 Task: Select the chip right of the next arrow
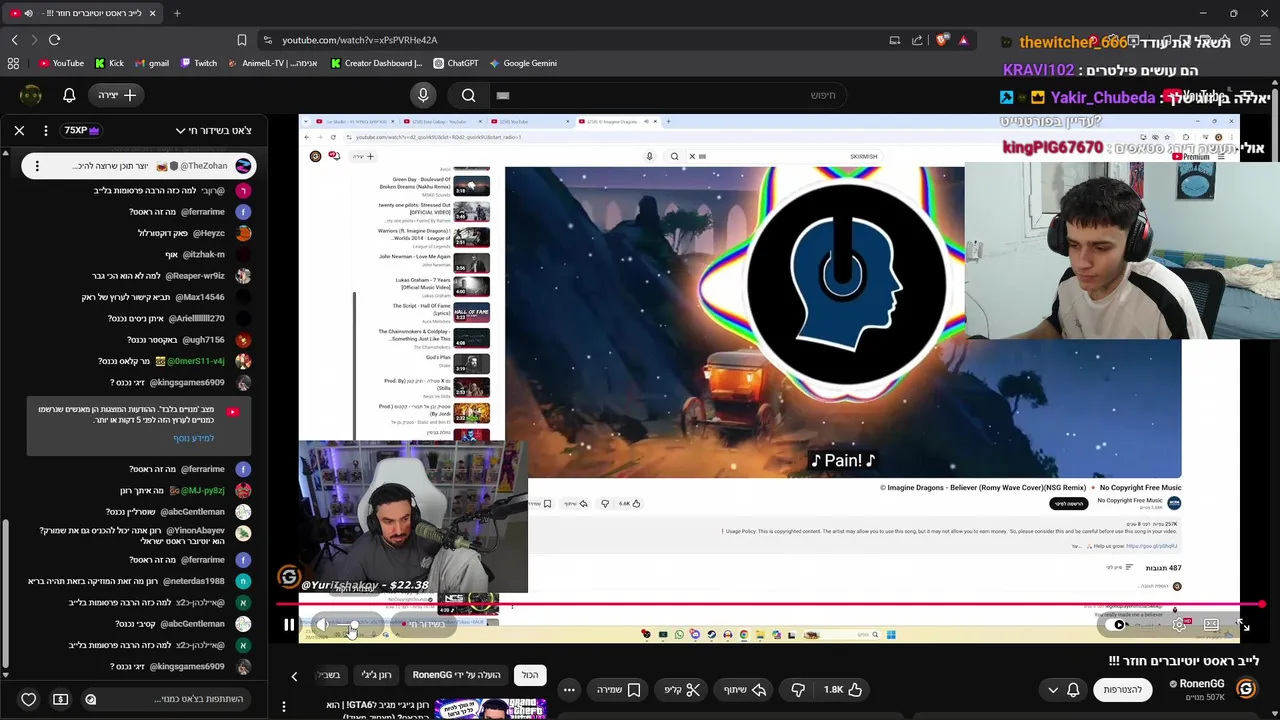pyautogui.click(x=330, y=675)
